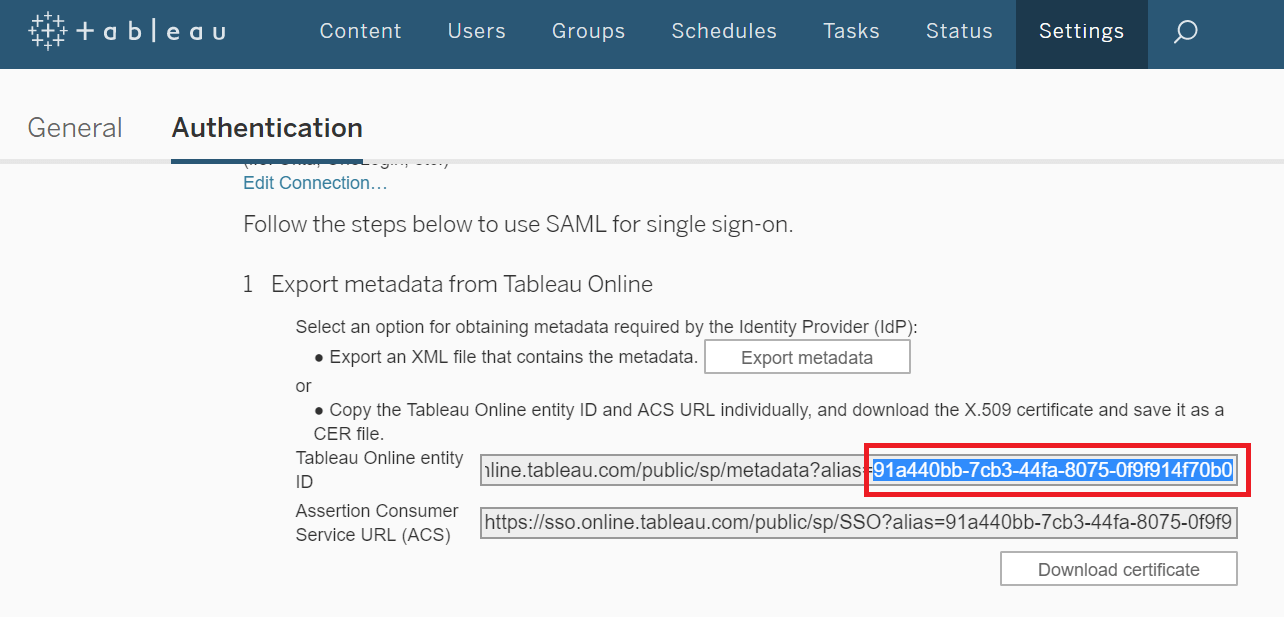1284x617 pixels.
Task: Go to the Content menu
Action: coord(360,32)
